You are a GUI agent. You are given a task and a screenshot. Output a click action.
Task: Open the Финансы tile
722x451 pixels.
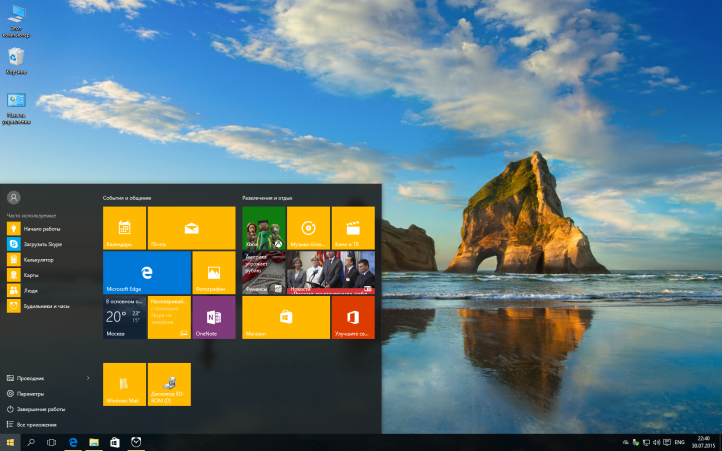point(264,273)
